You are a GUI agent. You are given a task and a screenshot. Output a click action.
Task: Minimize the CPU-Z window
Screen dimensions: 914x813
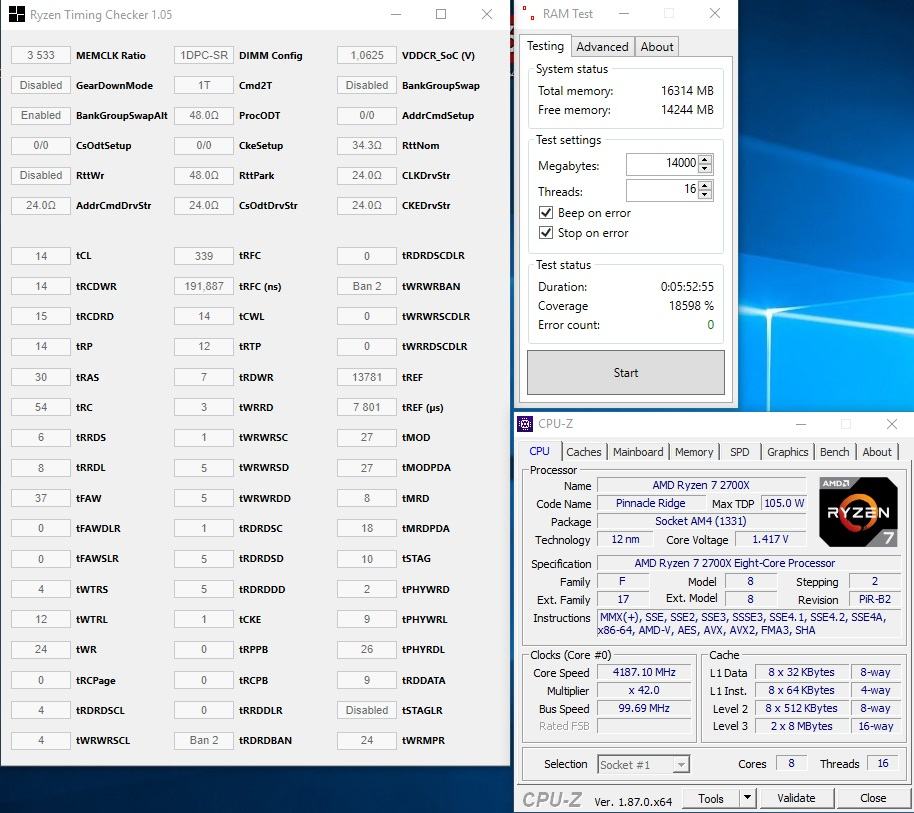pyautogui.click(x=801, y=424)
